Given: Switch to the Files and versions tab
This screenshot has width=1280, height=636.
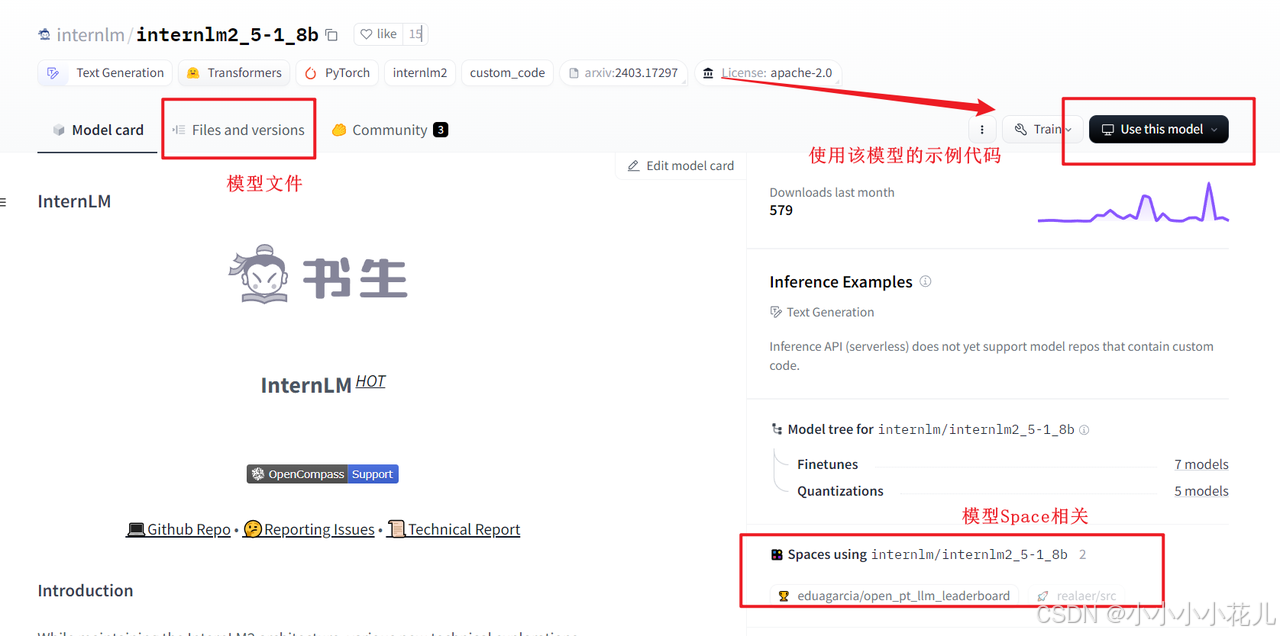Looking at the screenshot, I should [239, 129].
